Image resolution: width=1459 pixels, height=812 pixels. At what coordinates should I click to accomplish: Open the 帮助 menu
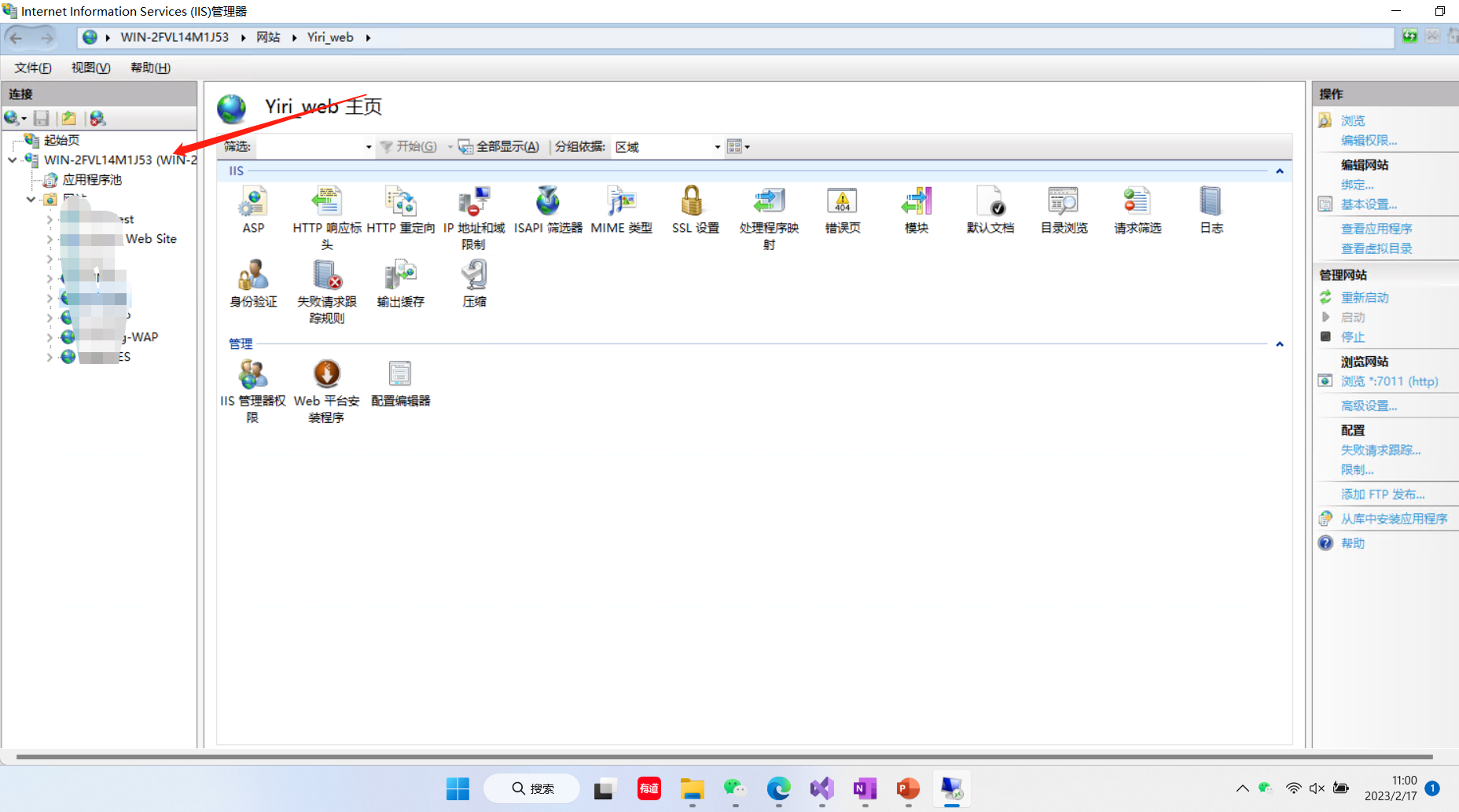[x=150, y=68]
